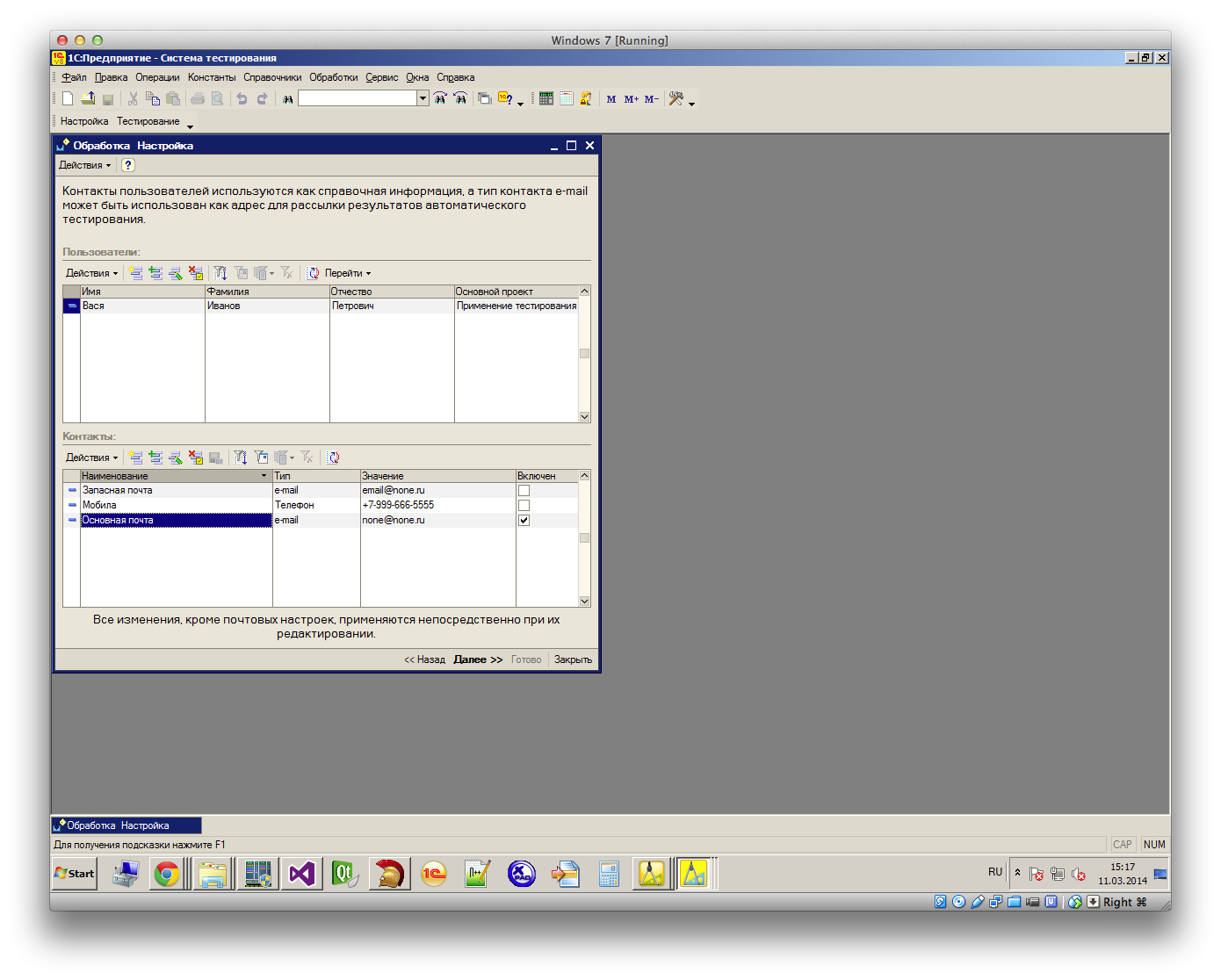Click the refresh icon in Контакты toolbar
The image size is (1221, 980).
click(334, 458)
